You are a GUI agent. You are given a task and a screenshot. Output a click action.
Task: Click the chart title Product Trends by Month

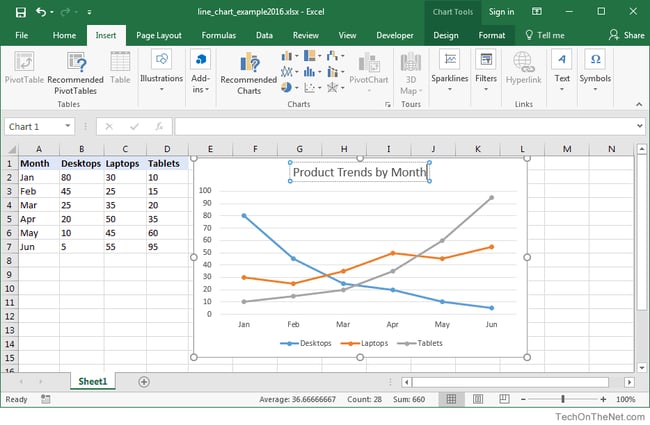(x=359, y=172)
